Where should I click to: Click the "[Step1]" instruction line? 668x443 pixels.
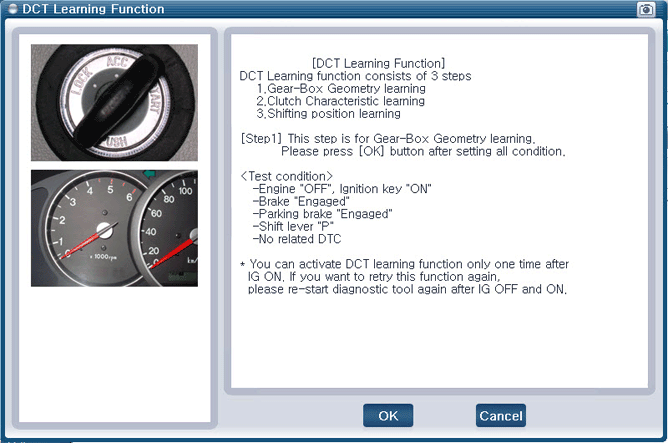click(388, 138)
